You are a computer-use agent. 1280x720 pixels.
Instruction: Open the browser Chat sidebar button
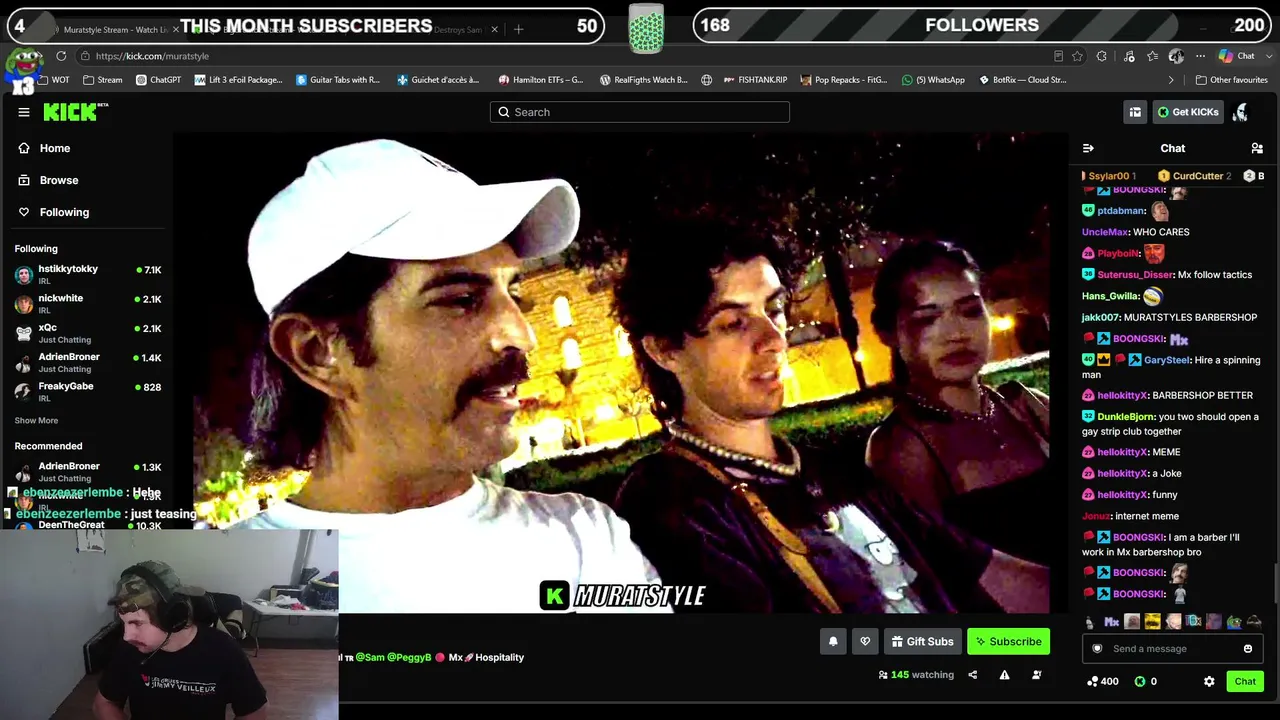1236,56
